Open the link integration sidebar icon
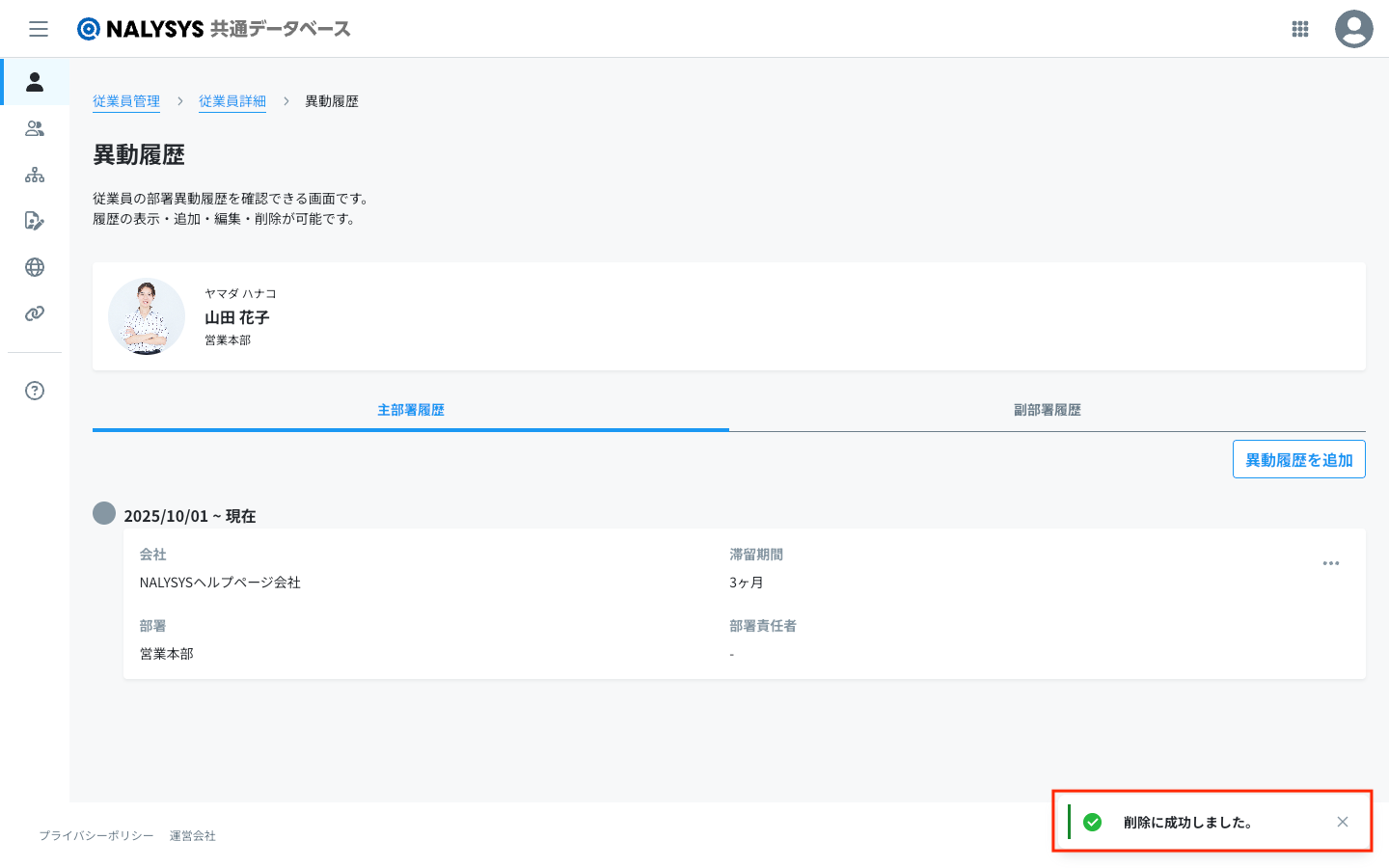The image size is (1389, 868). (x=35, y=313)
